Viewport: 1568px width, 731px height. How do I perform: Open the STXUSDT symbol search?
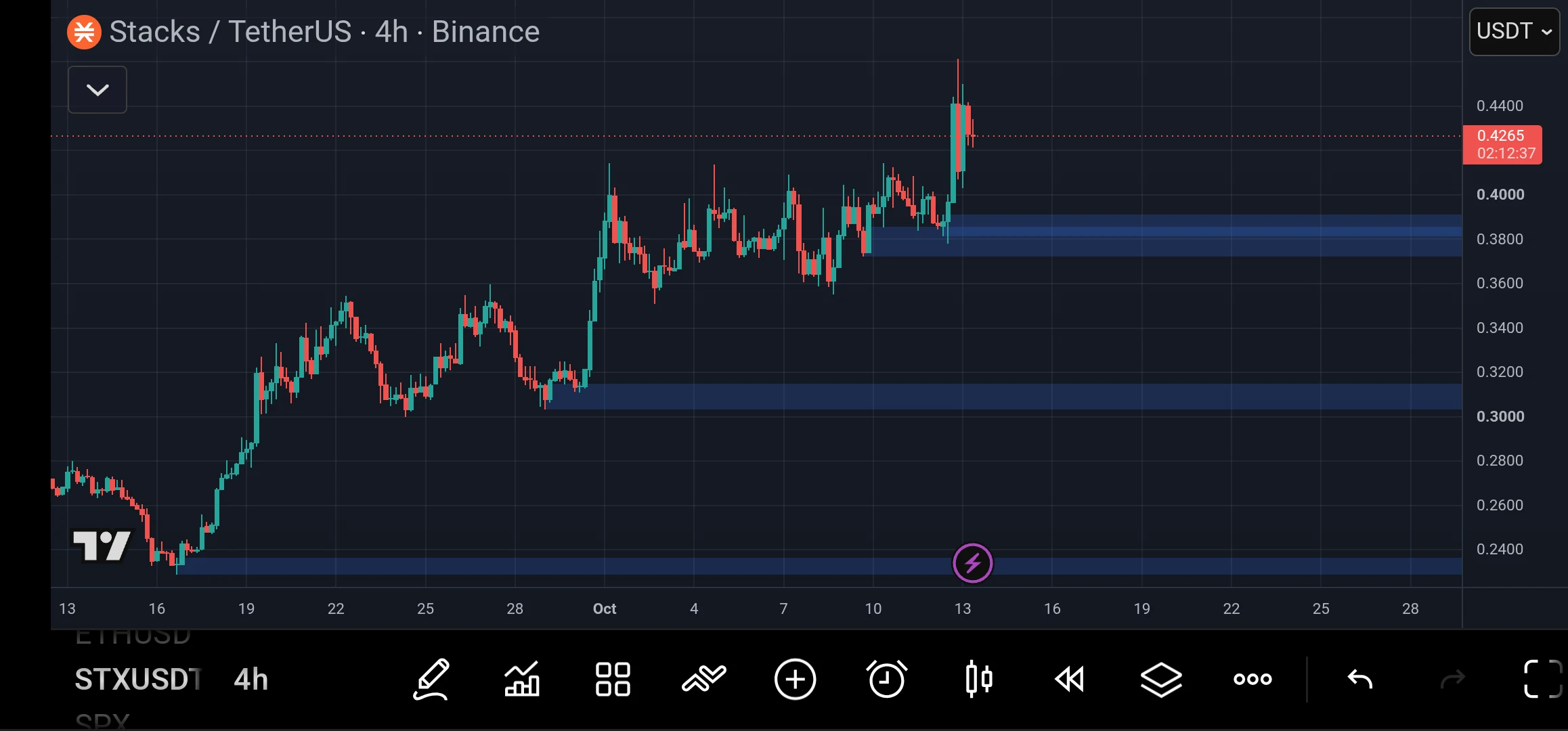click(x=138, y=679)
